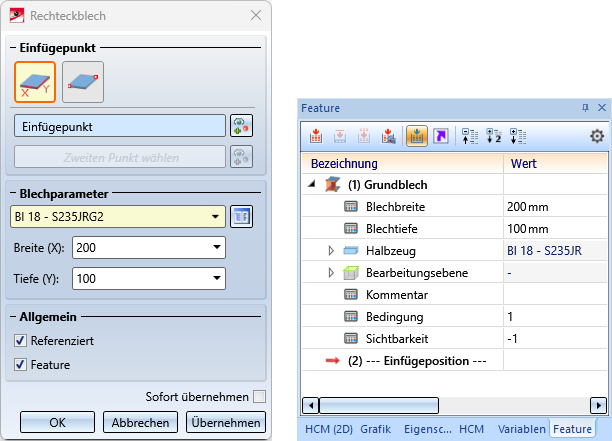Click the Übernehmen button
The width and height of the screenshot is (612, 441).
tap(226, 422)
